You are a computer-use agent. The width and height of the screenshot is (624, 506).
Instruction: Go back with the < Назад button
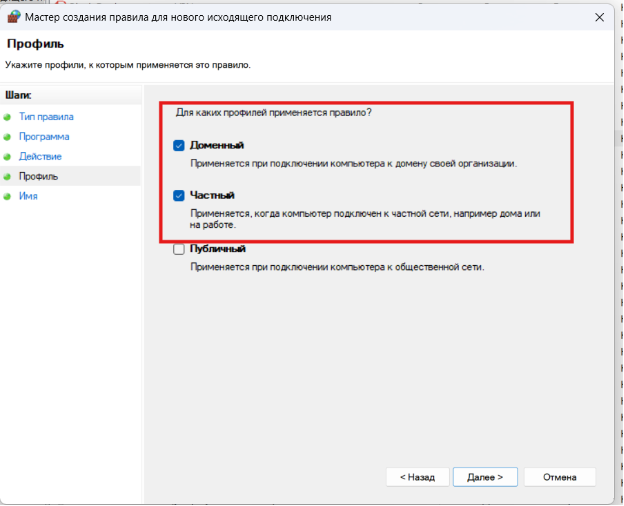click(x=416, y=477)
